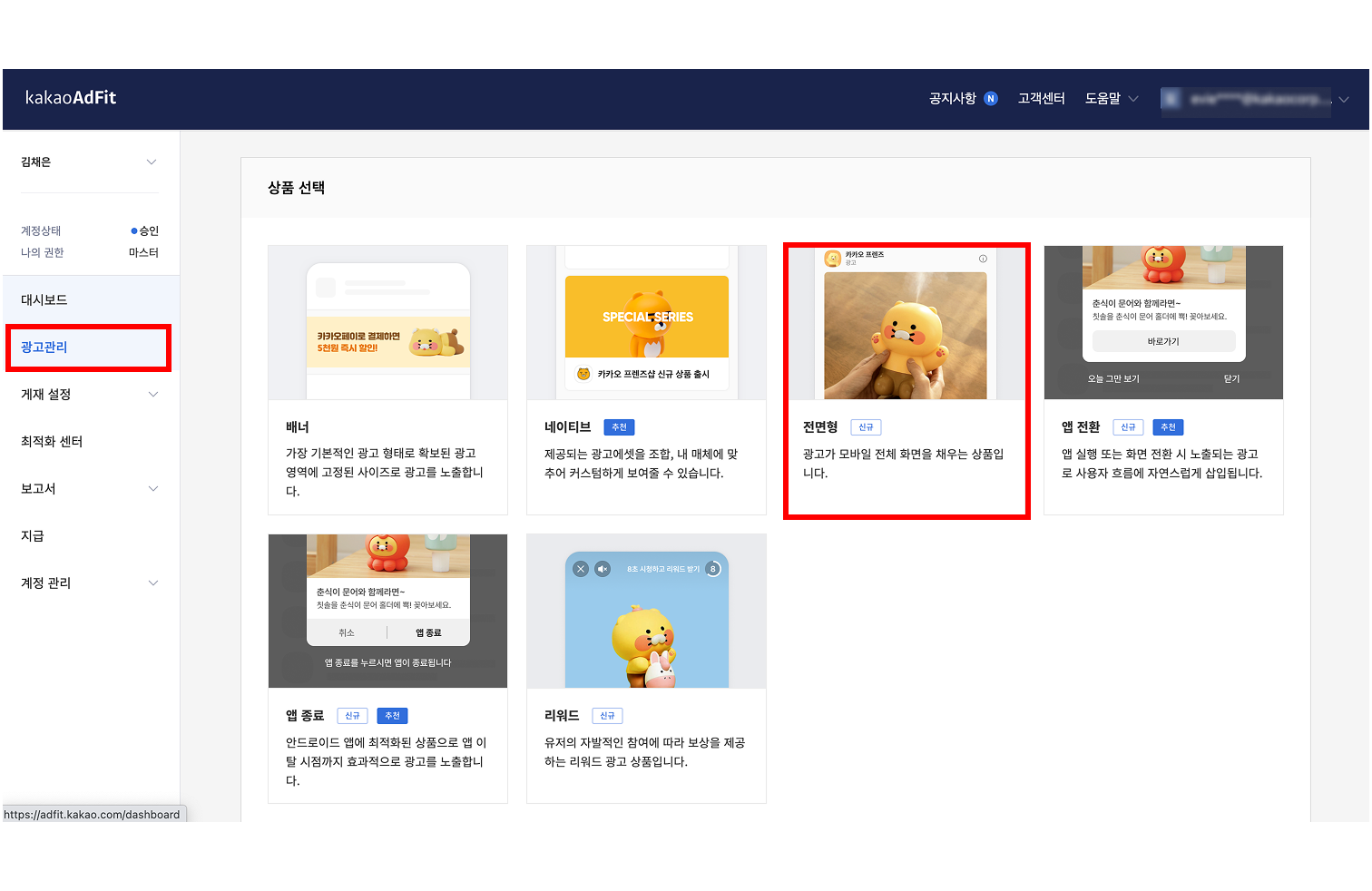Click the 승인 status indicator
This screenshot has width=1372, height=891.
145,230
